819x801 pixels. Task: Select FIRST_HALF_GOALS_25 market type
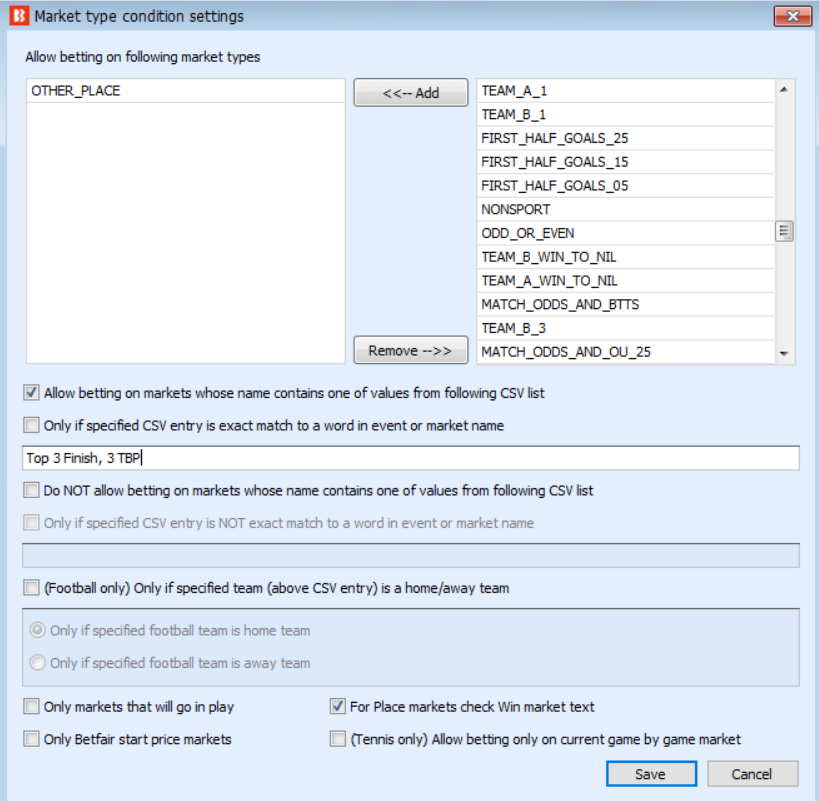click(625, 138)
